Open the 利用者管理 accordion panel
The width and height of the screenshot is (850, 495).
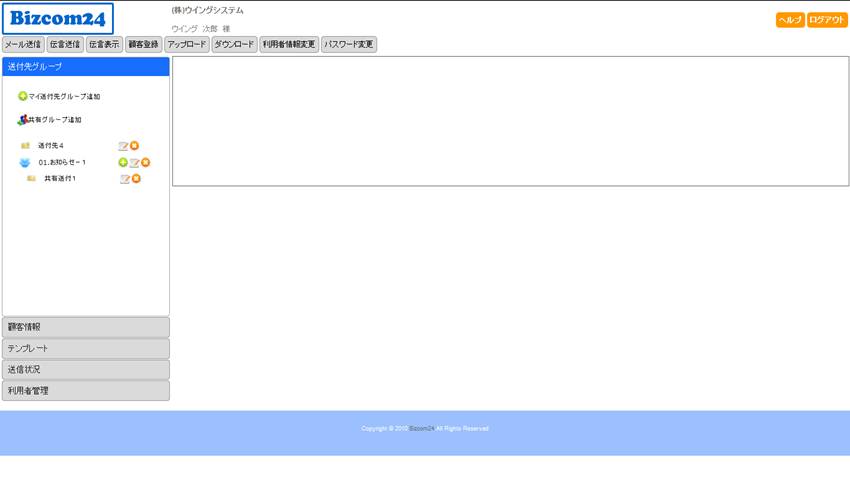pos(86,391)
